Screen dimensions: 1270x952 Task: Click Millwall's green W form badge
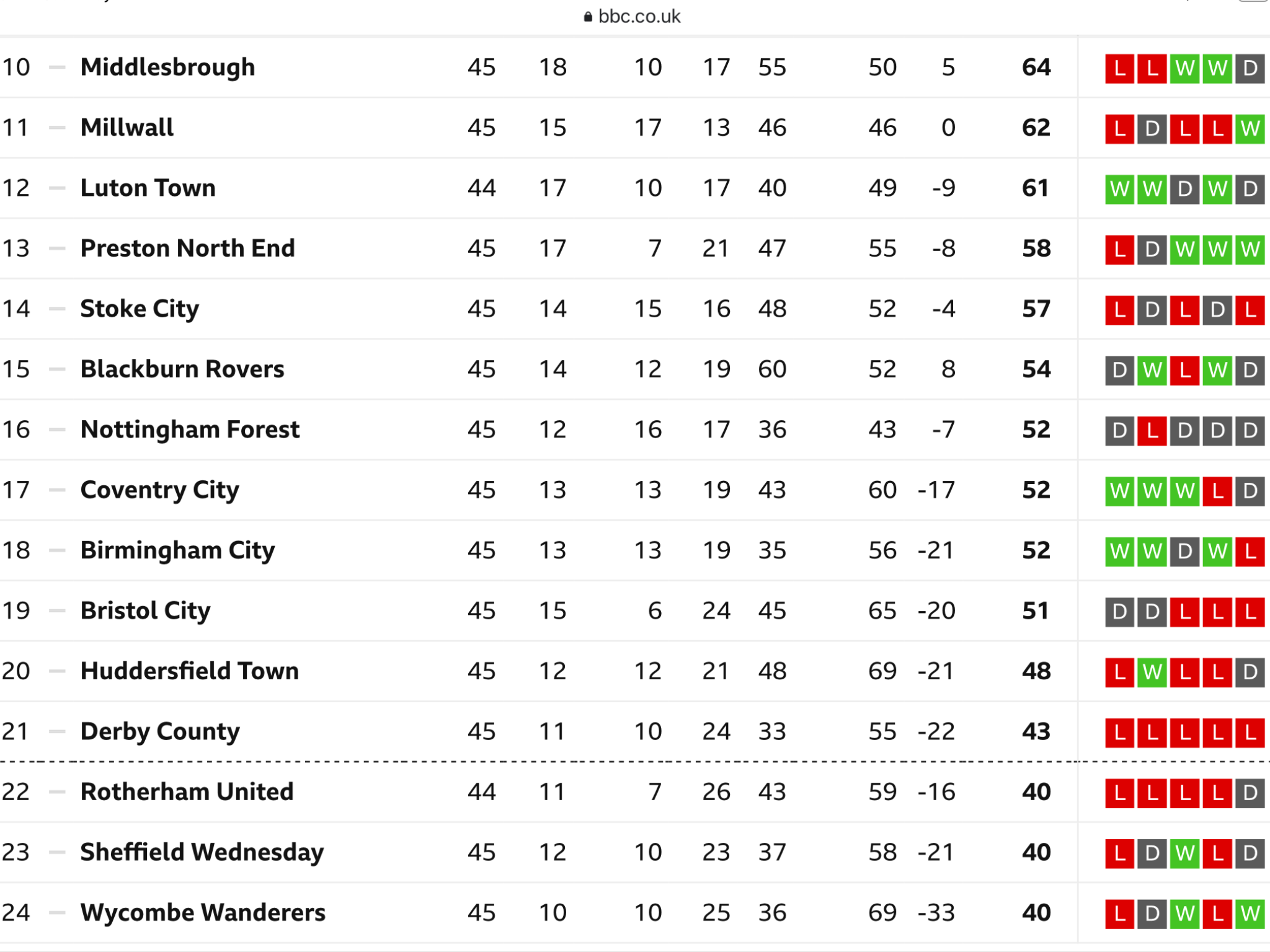tap(1250, 129)
